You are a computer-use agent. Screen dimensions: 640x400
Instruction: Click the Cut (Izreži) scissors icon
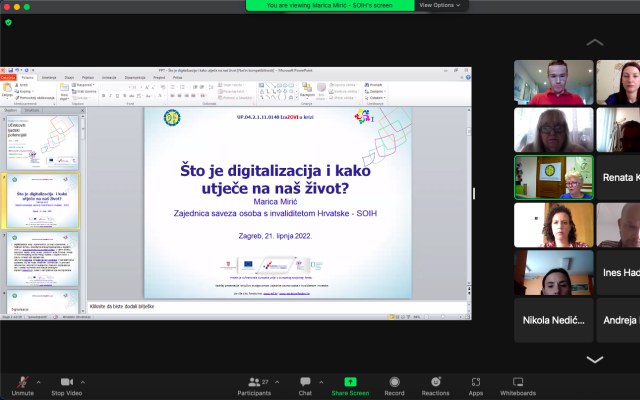17,85
